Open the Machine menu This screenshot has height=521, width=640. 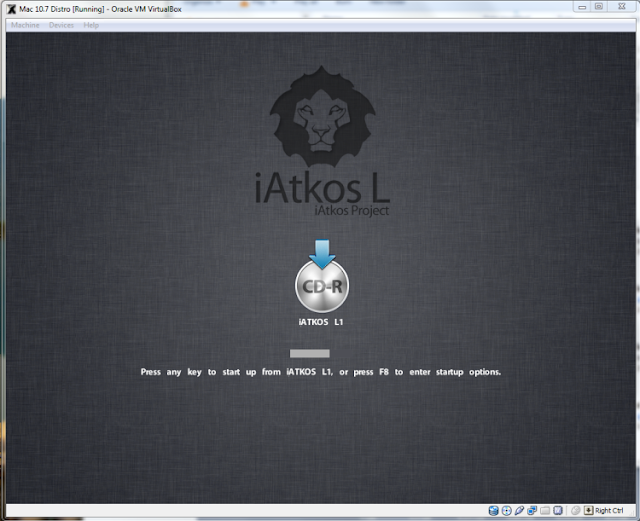click(x=25, y=25)
